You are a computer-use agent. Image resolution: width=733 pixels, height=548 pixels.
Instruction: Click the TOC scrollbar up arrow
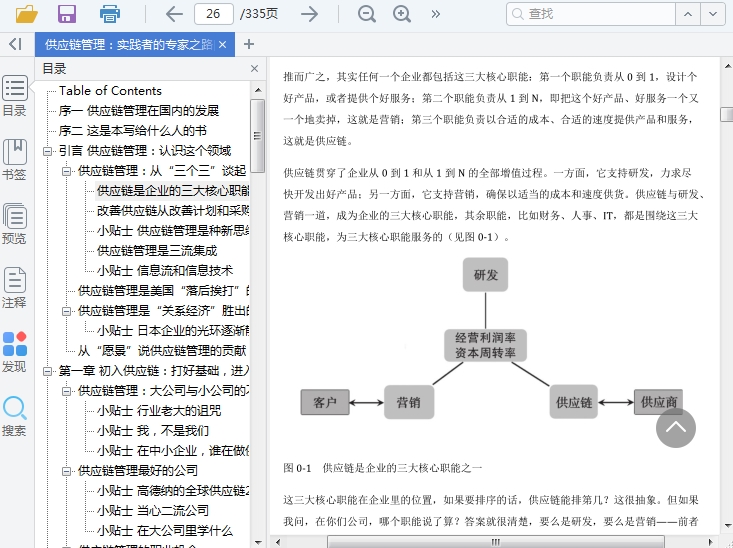[x=258, y=90]
